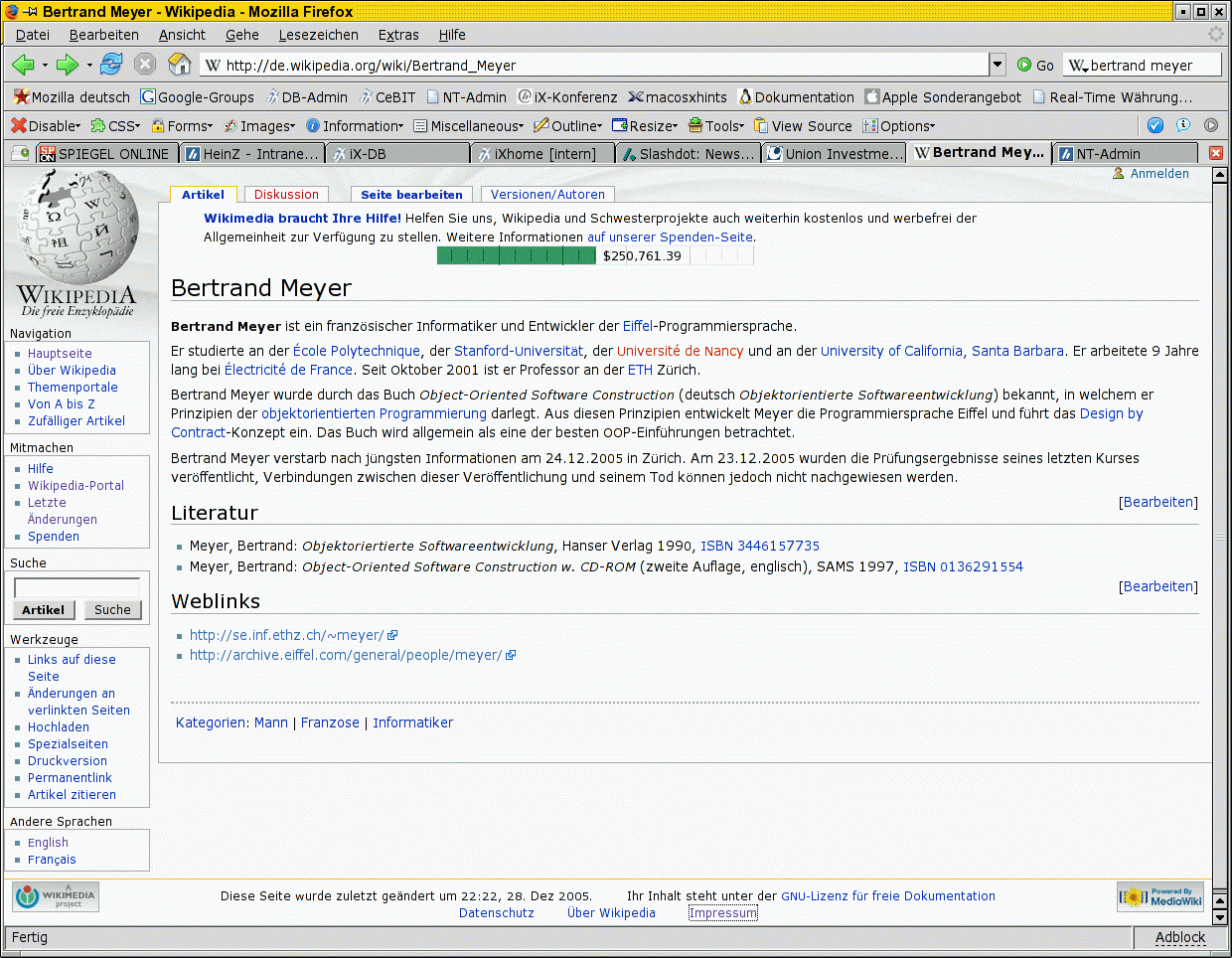Open the Datei menu

[x=33, y=35]
